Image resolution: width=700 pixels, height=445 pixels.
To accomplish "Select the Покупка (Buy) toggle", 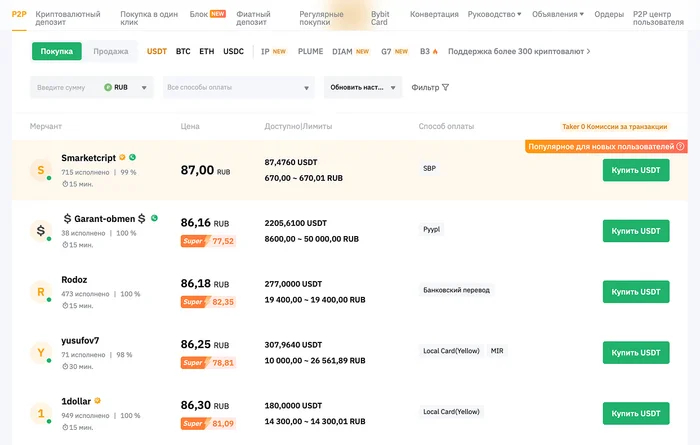I will click(x=56, y=51).
